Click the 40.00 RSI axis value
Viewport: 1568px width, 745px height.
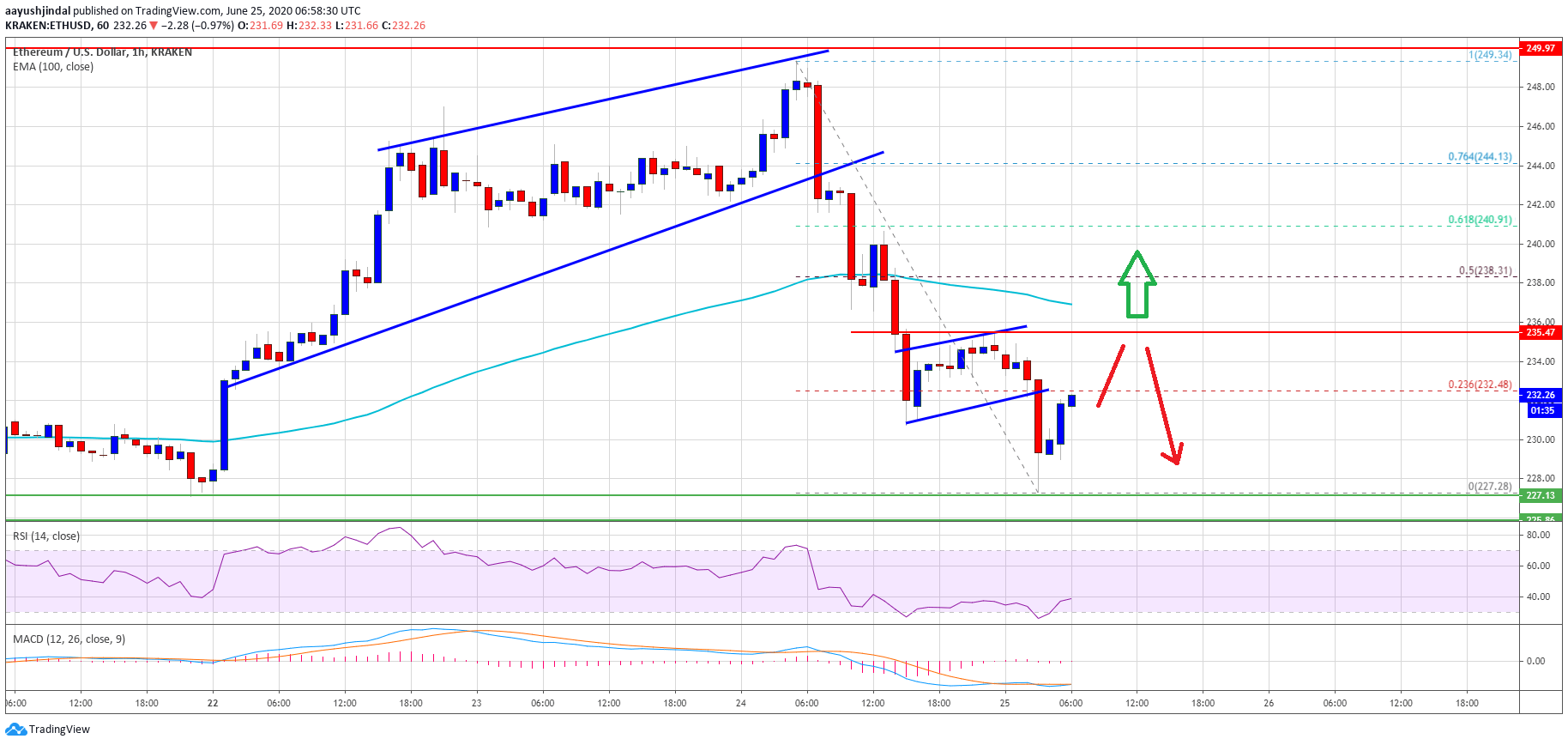[1538, 597]
